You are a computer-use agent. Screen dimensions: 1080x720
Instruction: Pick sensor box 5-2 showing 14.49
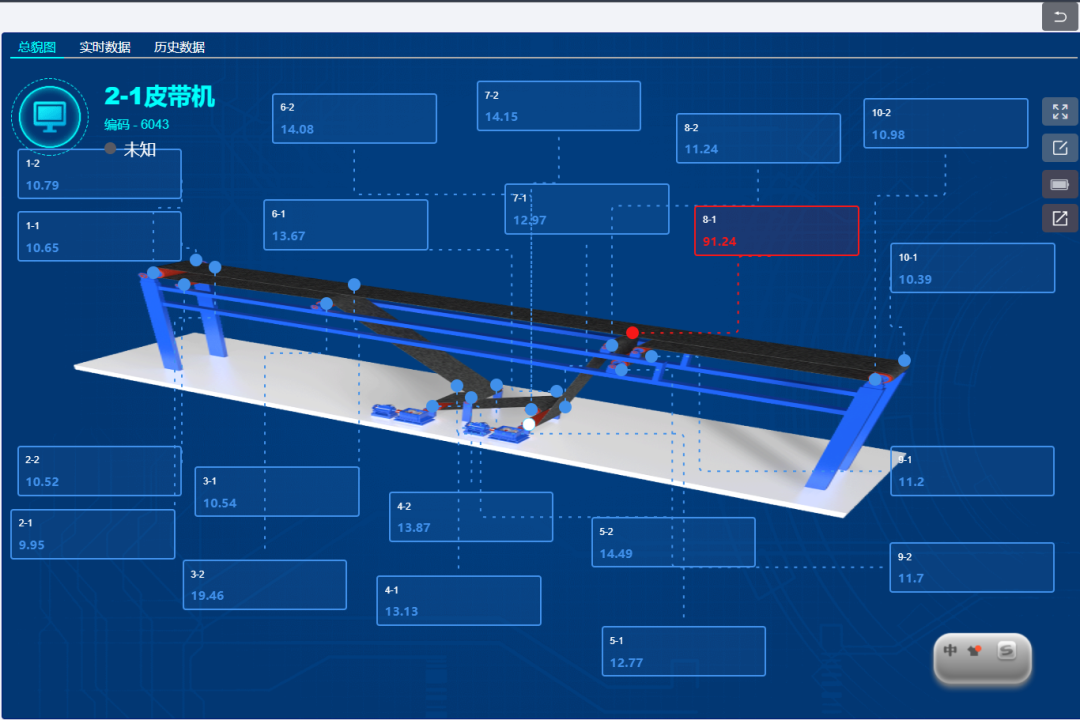674,542
